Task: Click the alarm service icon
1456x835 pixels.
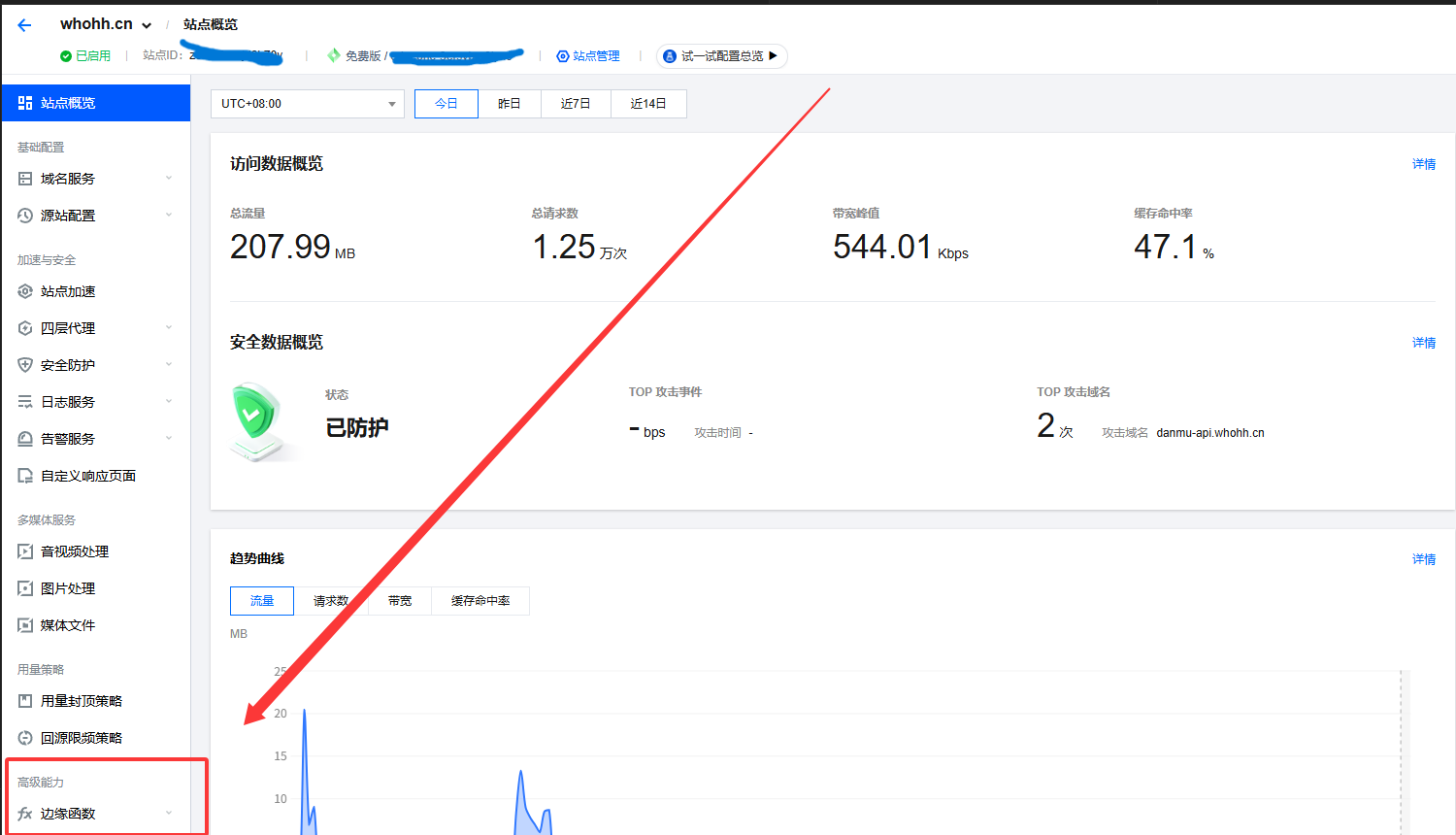Action: [25, 439]
